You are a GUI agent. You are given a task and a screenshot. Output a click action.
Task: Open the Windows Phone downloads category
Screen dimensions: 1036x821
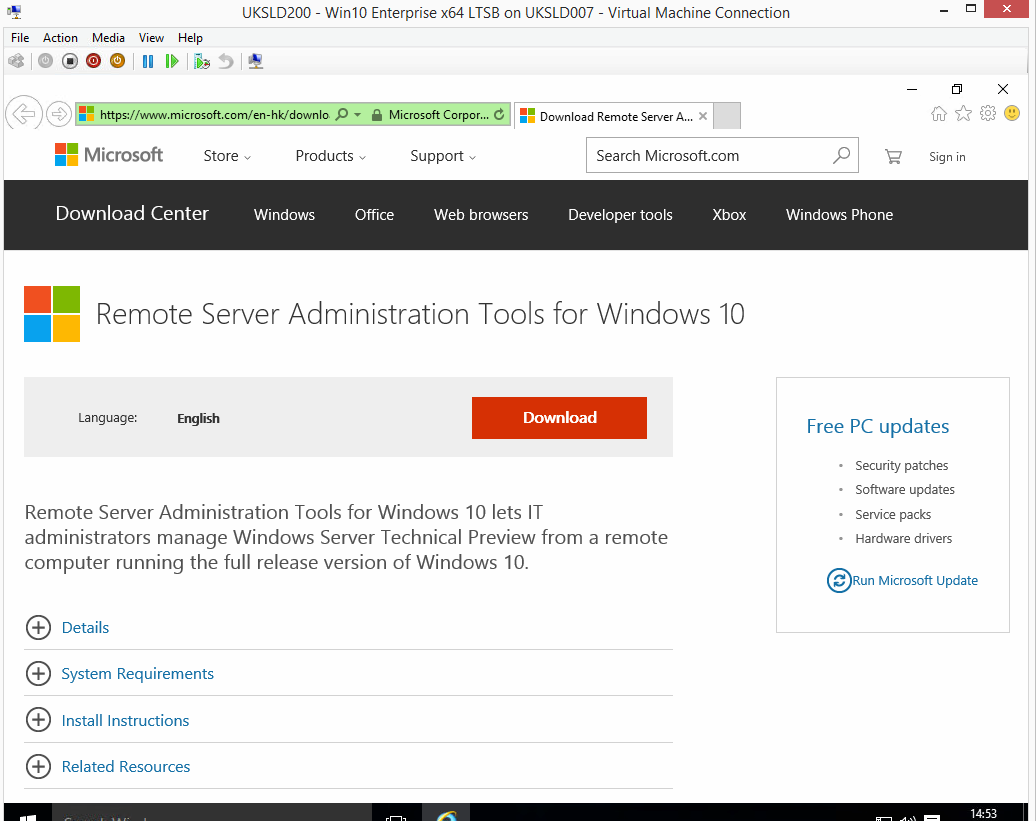pos(839,215)
